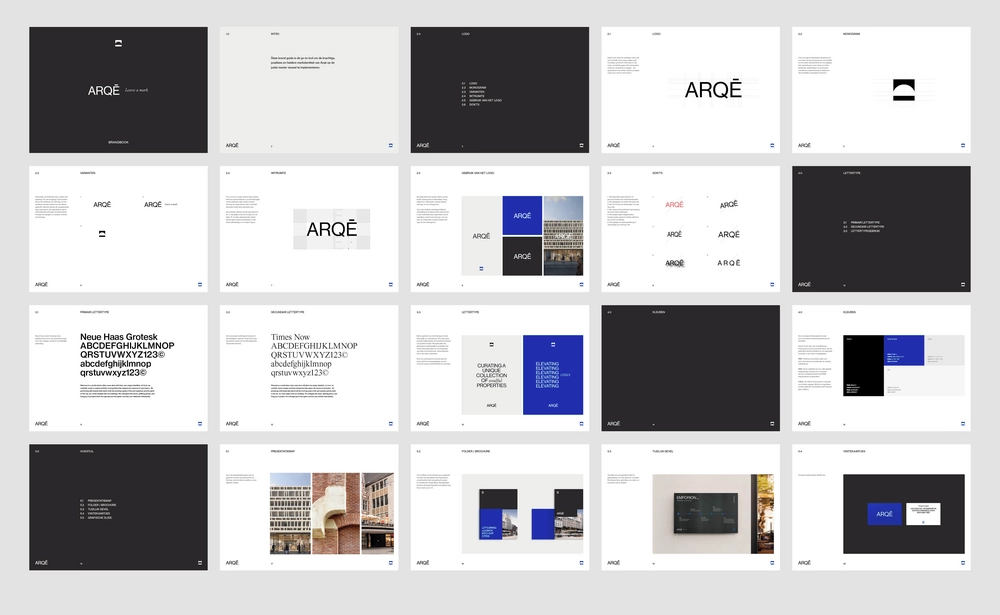Select the red ARQĒ logo on the Don'ts page

(675, 204)
